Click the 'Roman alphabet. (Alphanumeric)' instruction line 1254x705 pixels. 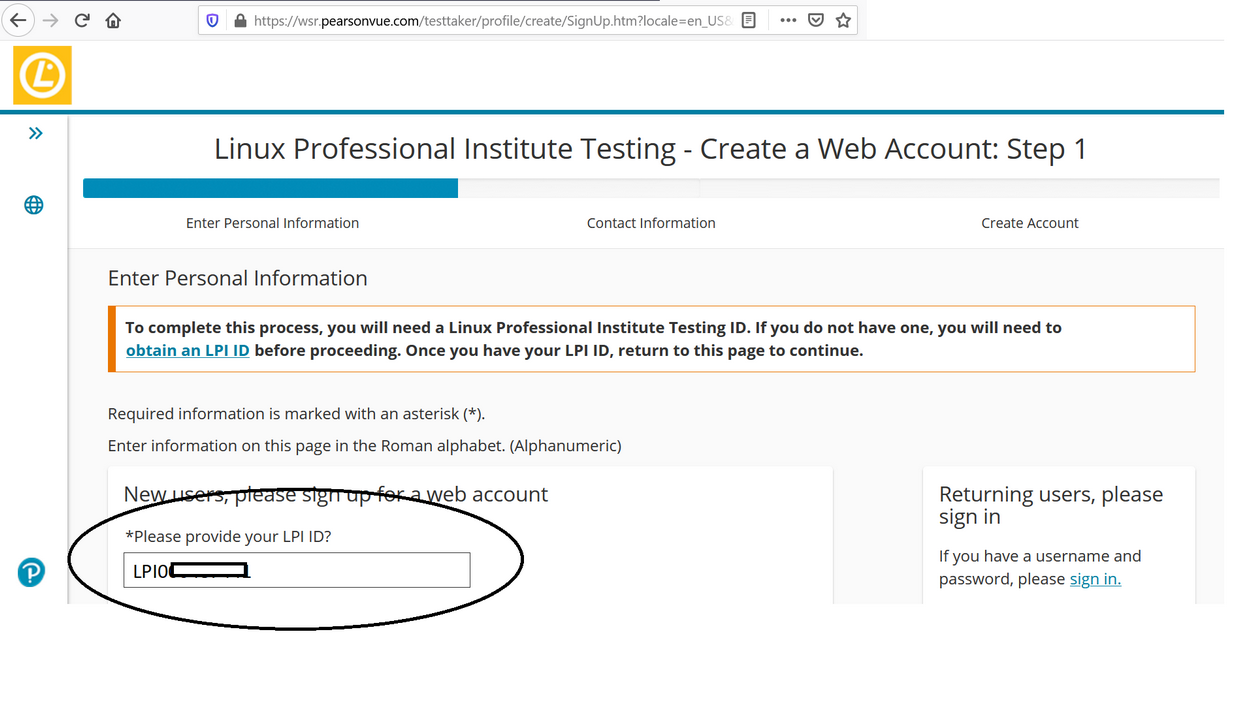[365, 446]
